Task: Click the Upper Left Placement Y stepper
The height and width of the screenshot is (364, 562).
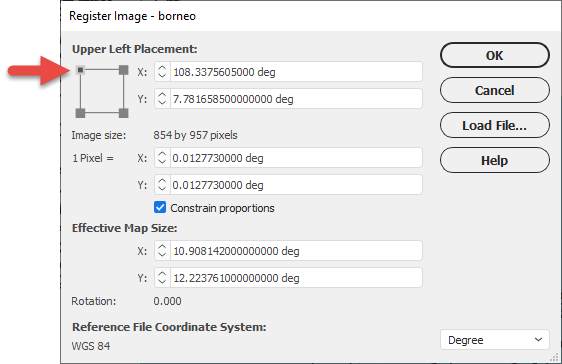Action: pyautogui.click(x=162, y=99)
